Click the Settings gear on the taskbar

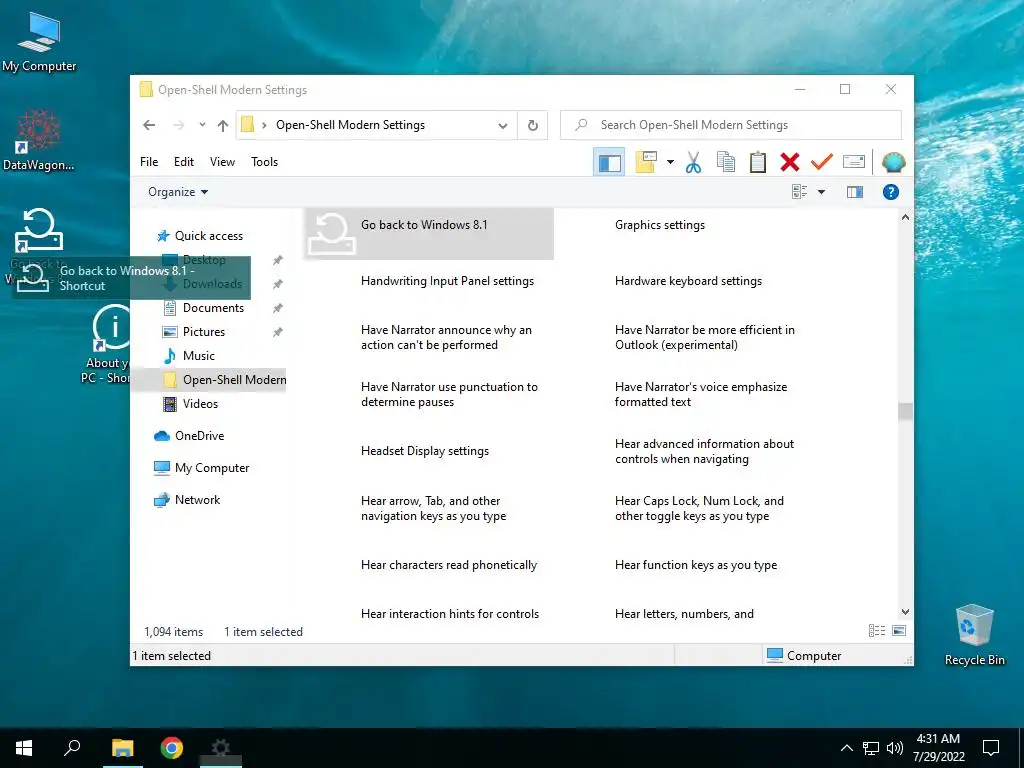(221, 748)
